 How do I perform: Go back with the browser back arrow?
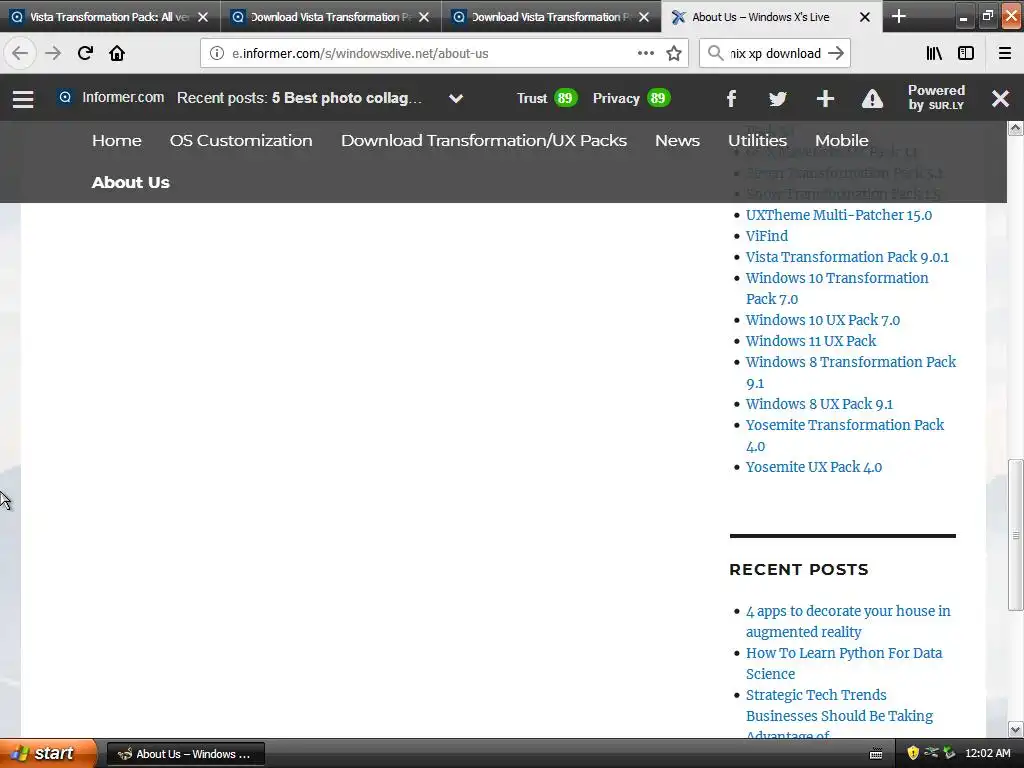20,53
